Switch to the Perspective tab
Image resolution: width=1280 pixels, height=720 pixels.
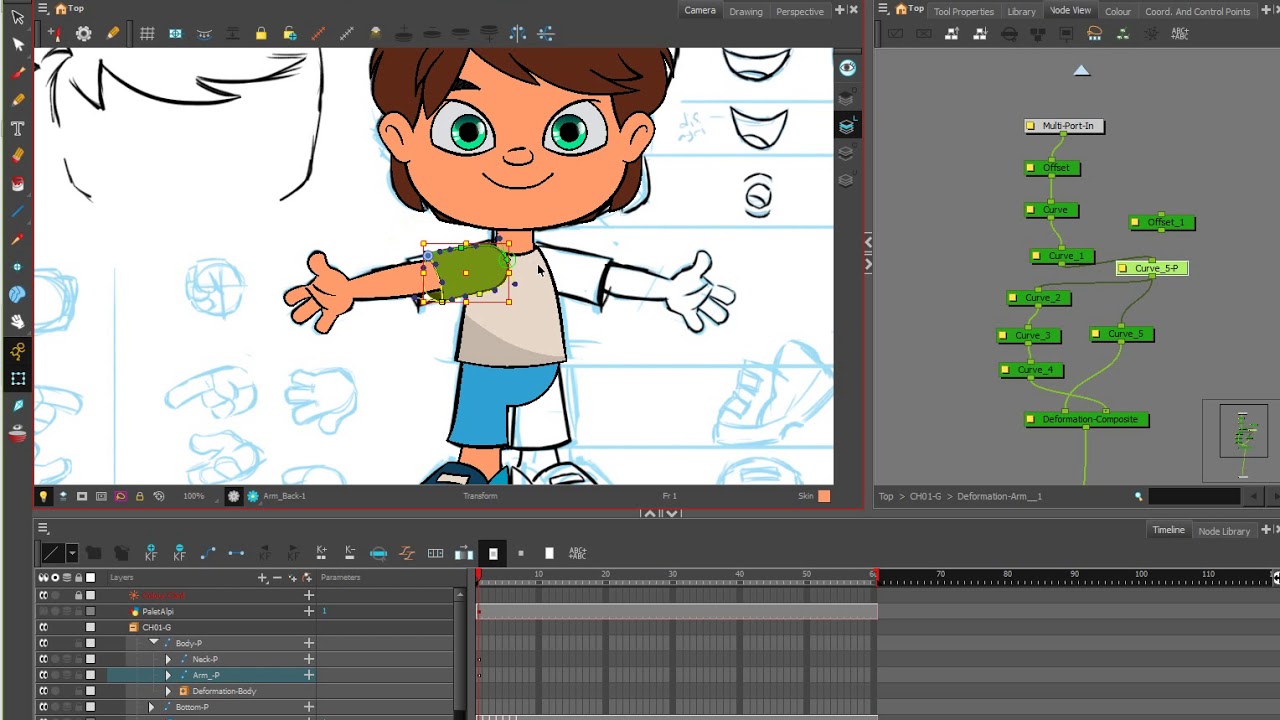[x=800, y=11]
